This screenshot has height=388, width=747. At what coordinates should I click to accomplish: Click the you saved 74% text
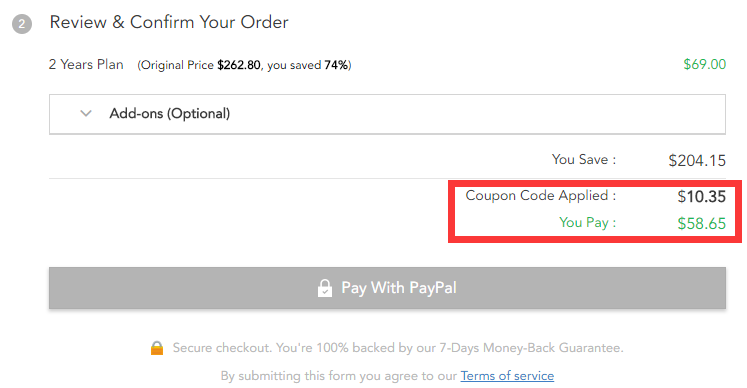point(308,65)
